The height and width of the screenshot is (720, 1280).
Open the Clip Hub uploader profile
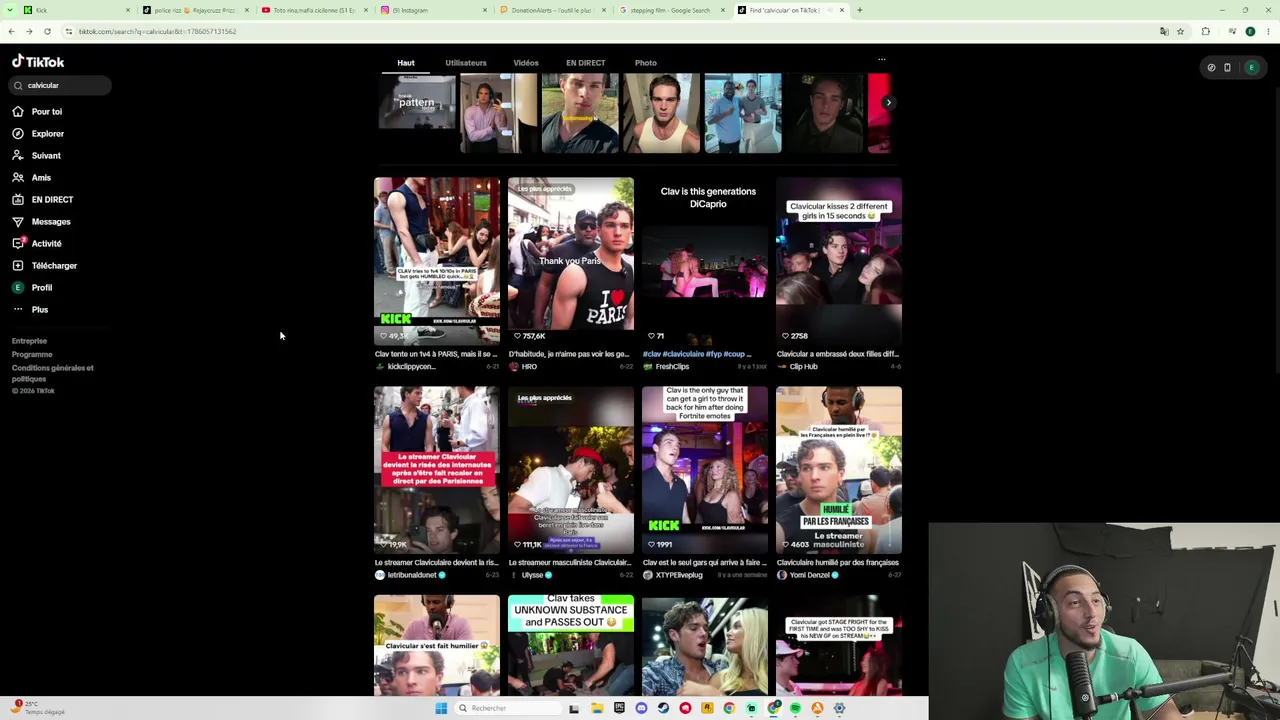click(x=803, y=367)
